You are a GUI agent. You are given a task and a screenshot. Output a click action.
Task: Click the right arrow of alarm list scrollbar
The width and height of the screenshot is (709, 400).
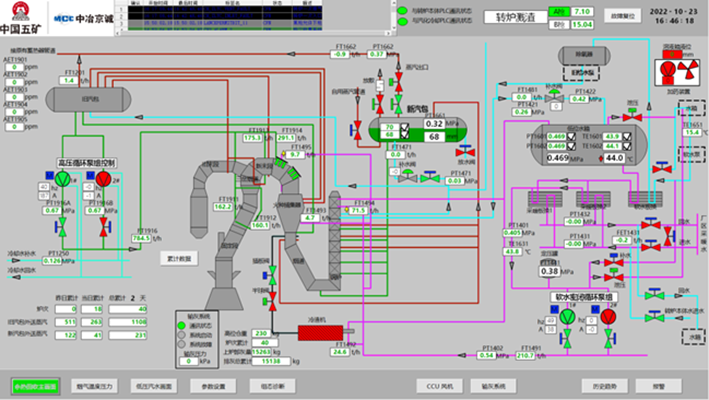[388, 33]
